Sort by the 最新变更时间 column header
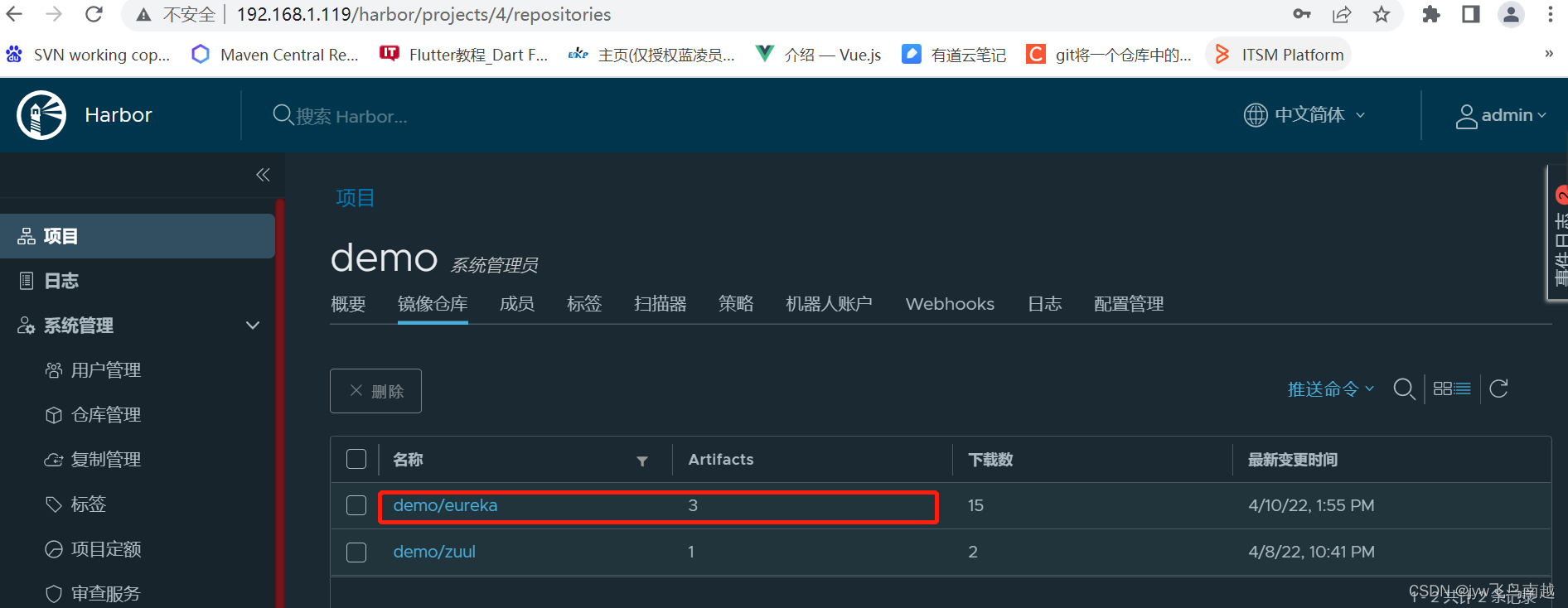Screen dimensions: 1568x608 [1293, 460]
